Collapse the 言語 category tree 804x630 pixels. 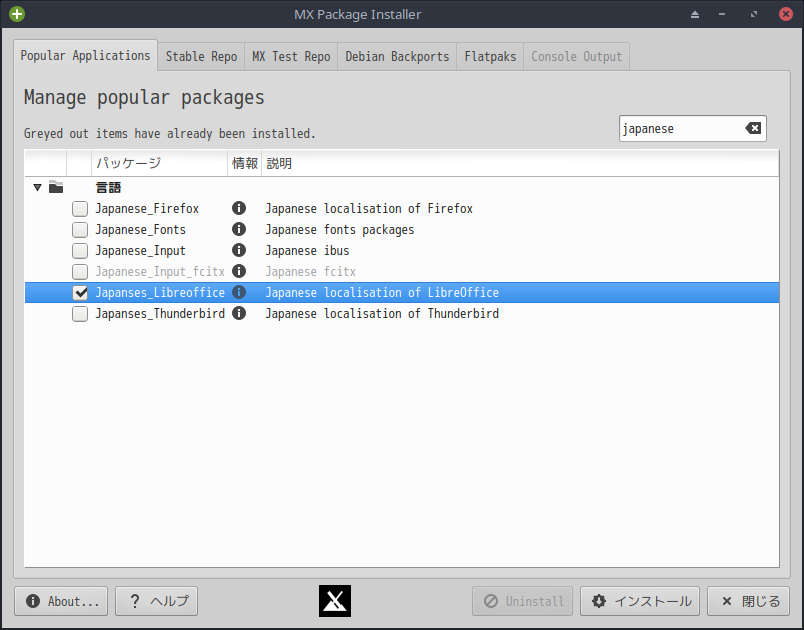pyautogui.click(x=37, y=188)
